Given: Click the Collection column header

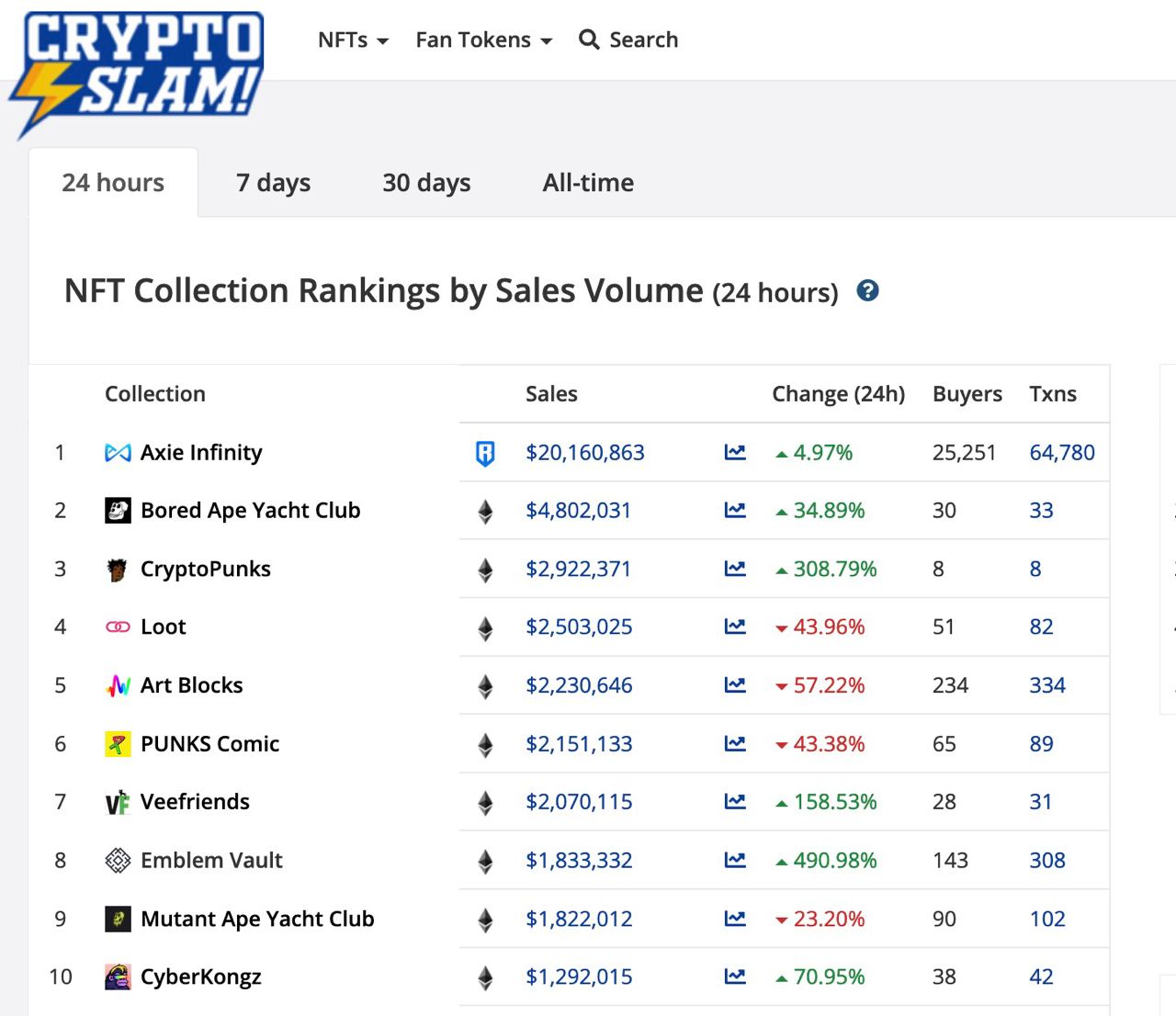Looking at the screenshot, I should pos(155,394).
